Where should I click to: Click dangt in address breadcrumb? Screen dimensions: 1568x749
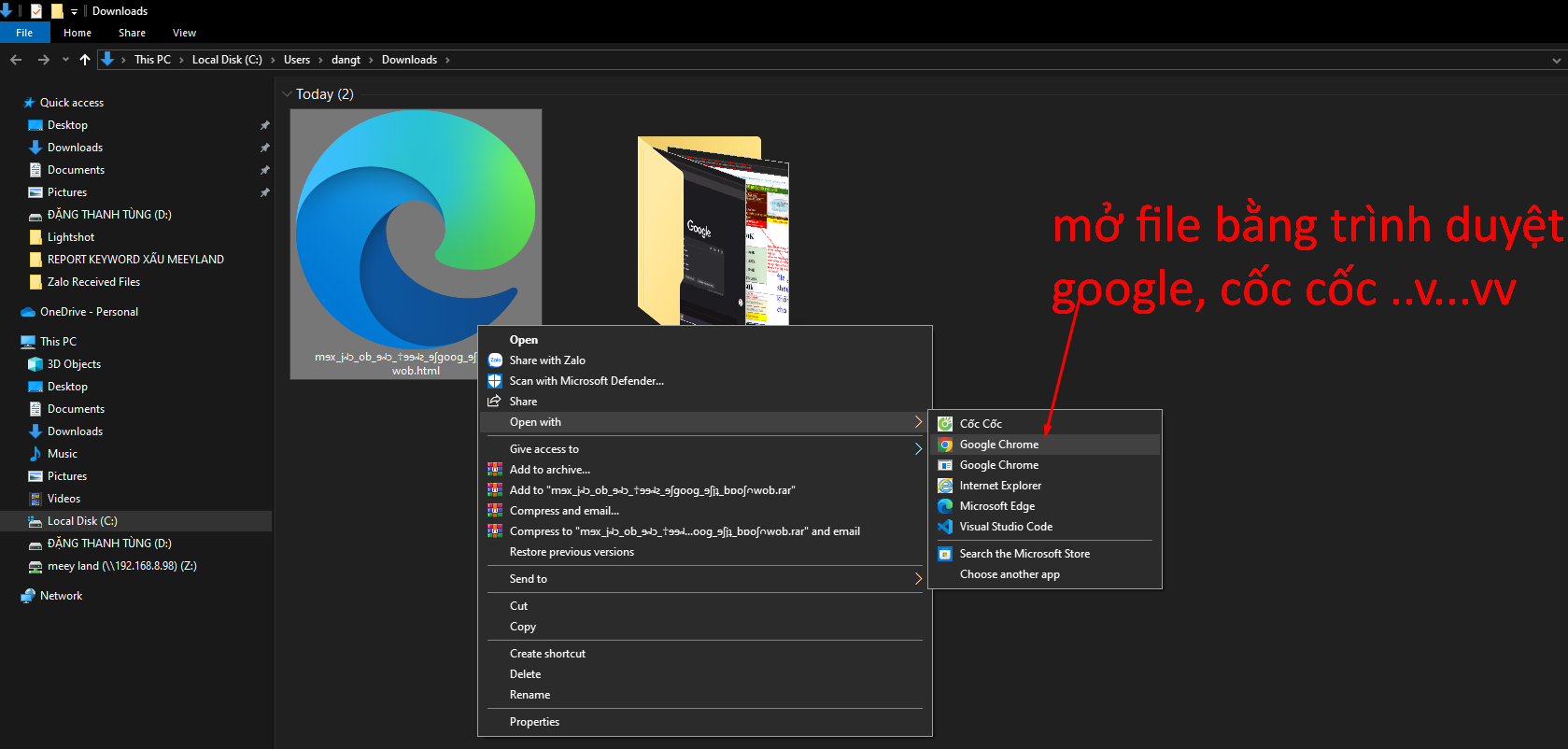pos(346,60)
